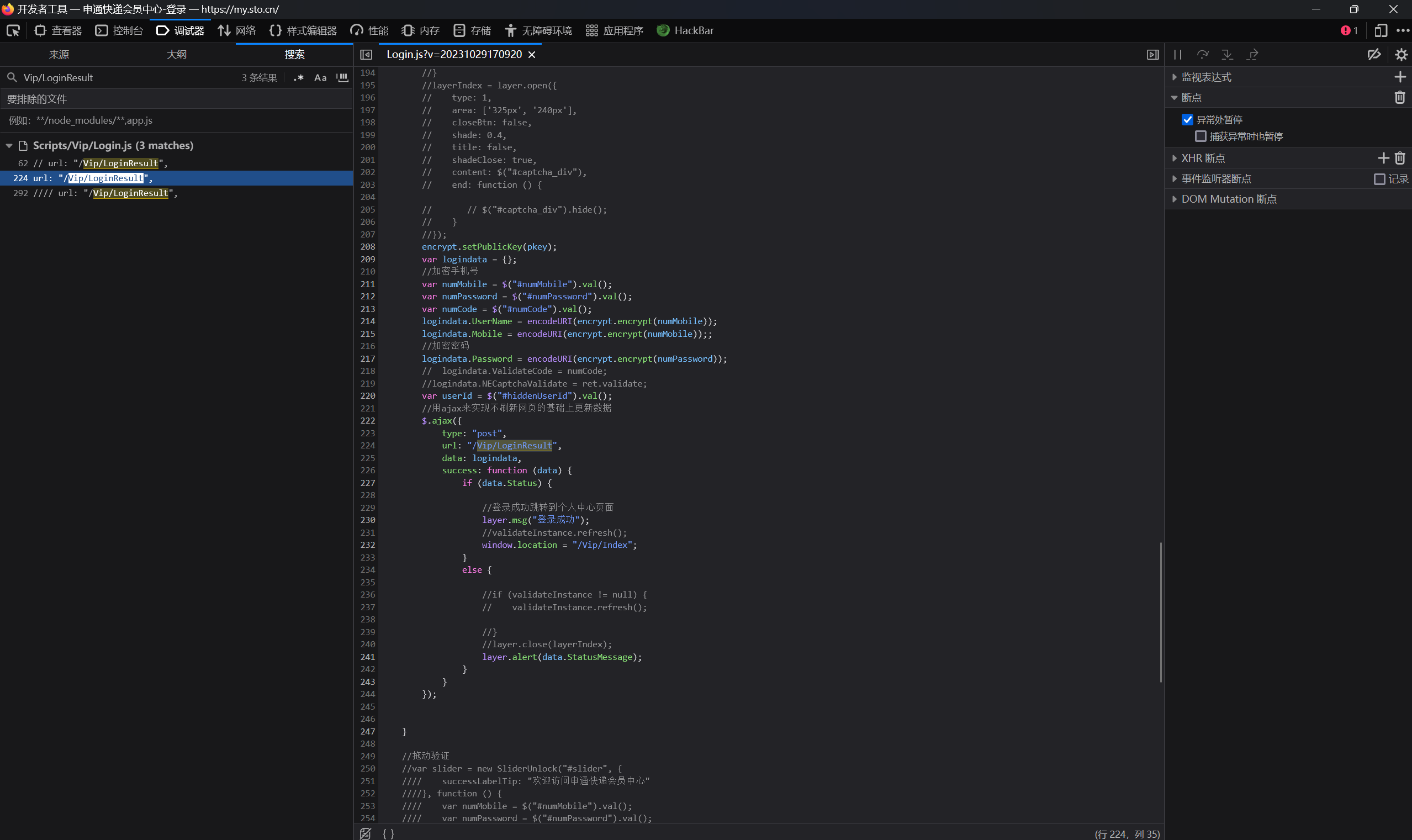Switch to the 大纲 outline panel
This screenshot has width=1412, height=840.
coord(177,54)
